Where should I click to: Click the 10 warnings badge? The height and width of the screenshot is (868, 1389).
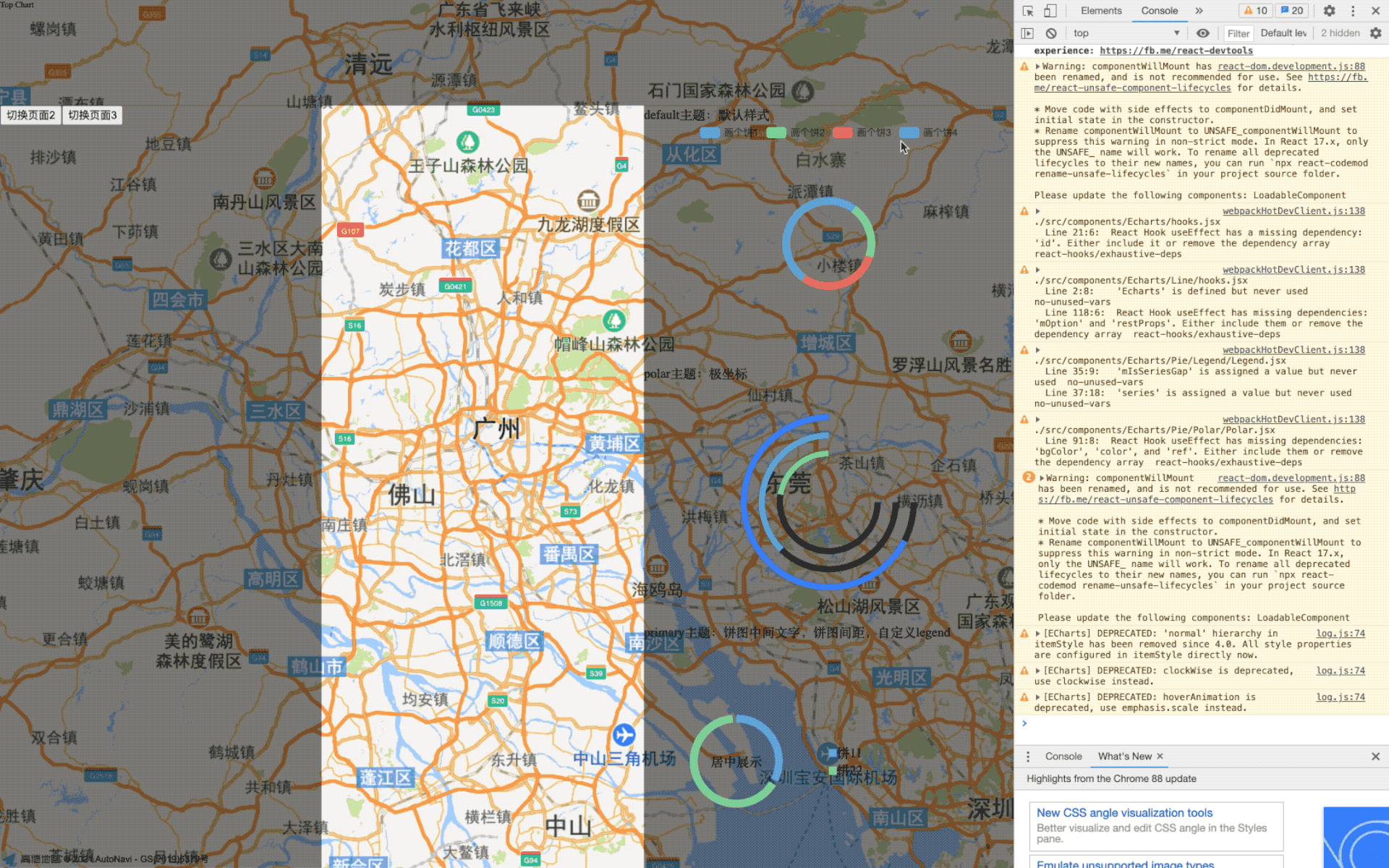coord(1255,11)
